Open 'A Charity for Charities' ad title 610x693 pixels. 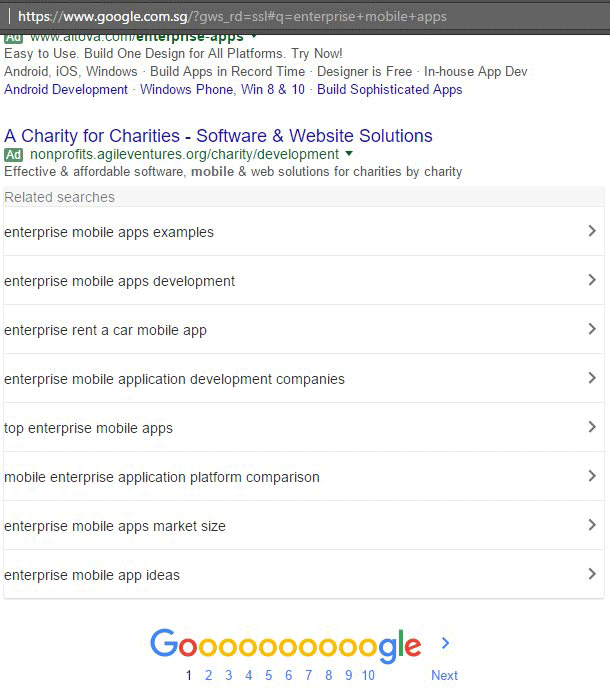click(x=218, y=136)
